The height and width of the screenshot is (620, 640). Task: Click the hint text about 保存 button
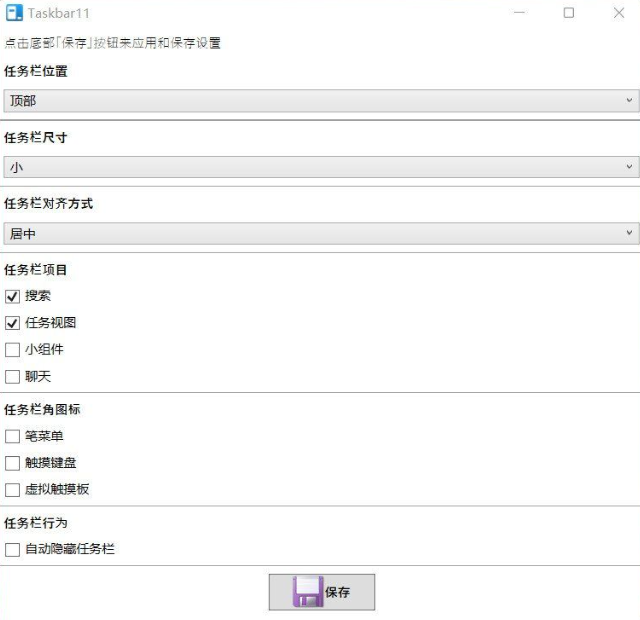tap(113, 43)
